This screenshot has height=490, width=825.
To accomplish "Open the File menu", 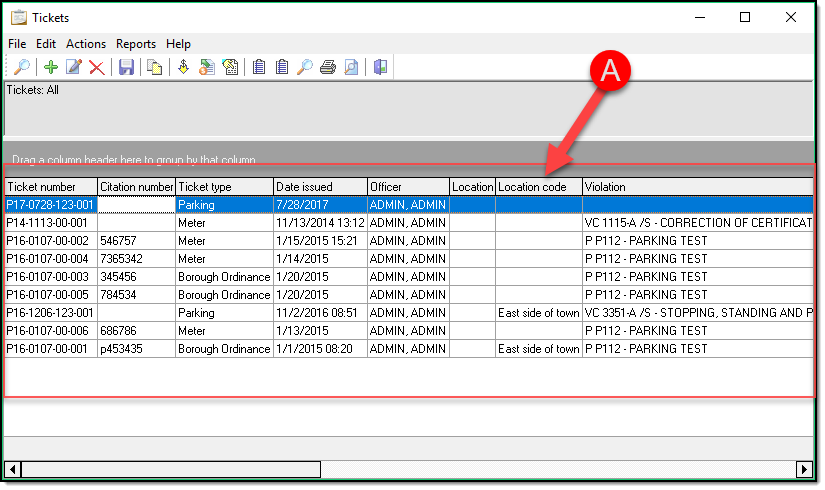I will pos(17,44).
